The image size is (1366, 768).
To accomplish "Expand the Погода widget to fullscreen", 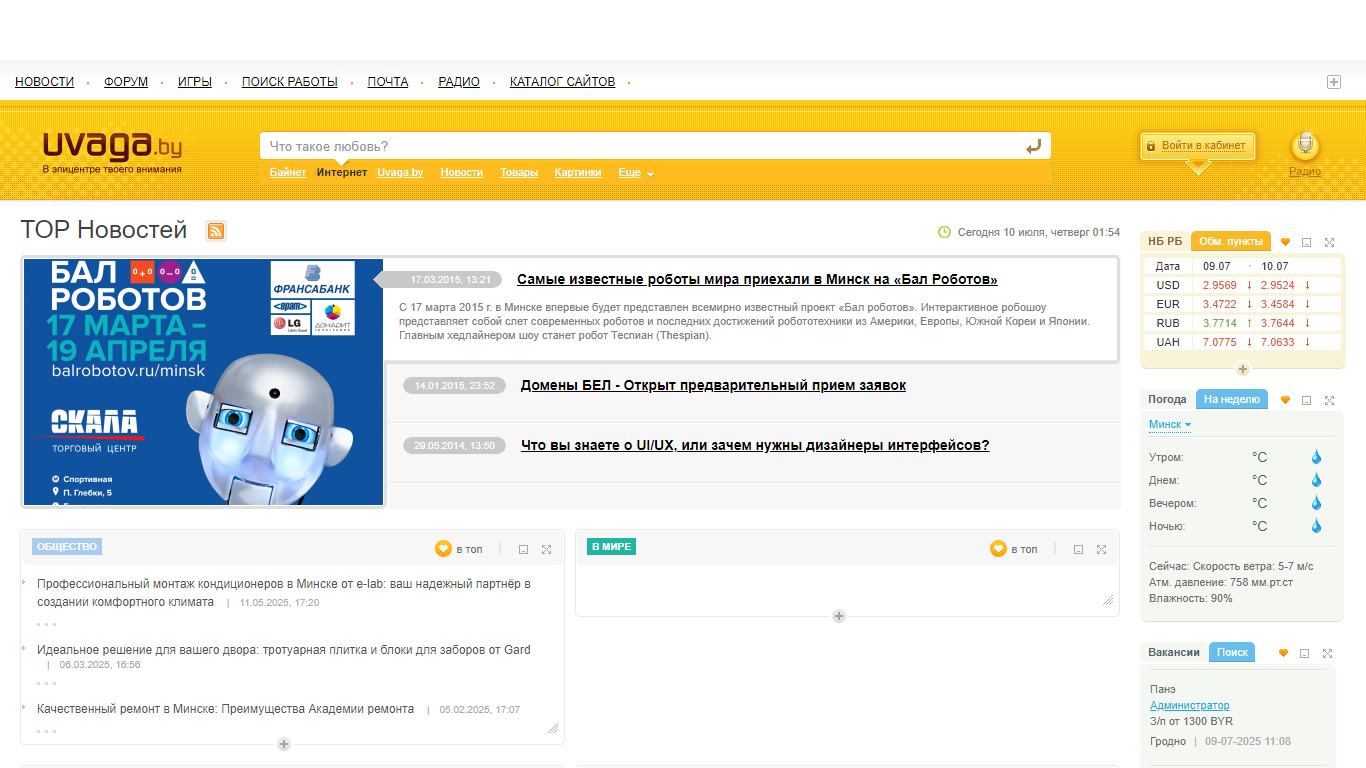I will point(1329,400).
